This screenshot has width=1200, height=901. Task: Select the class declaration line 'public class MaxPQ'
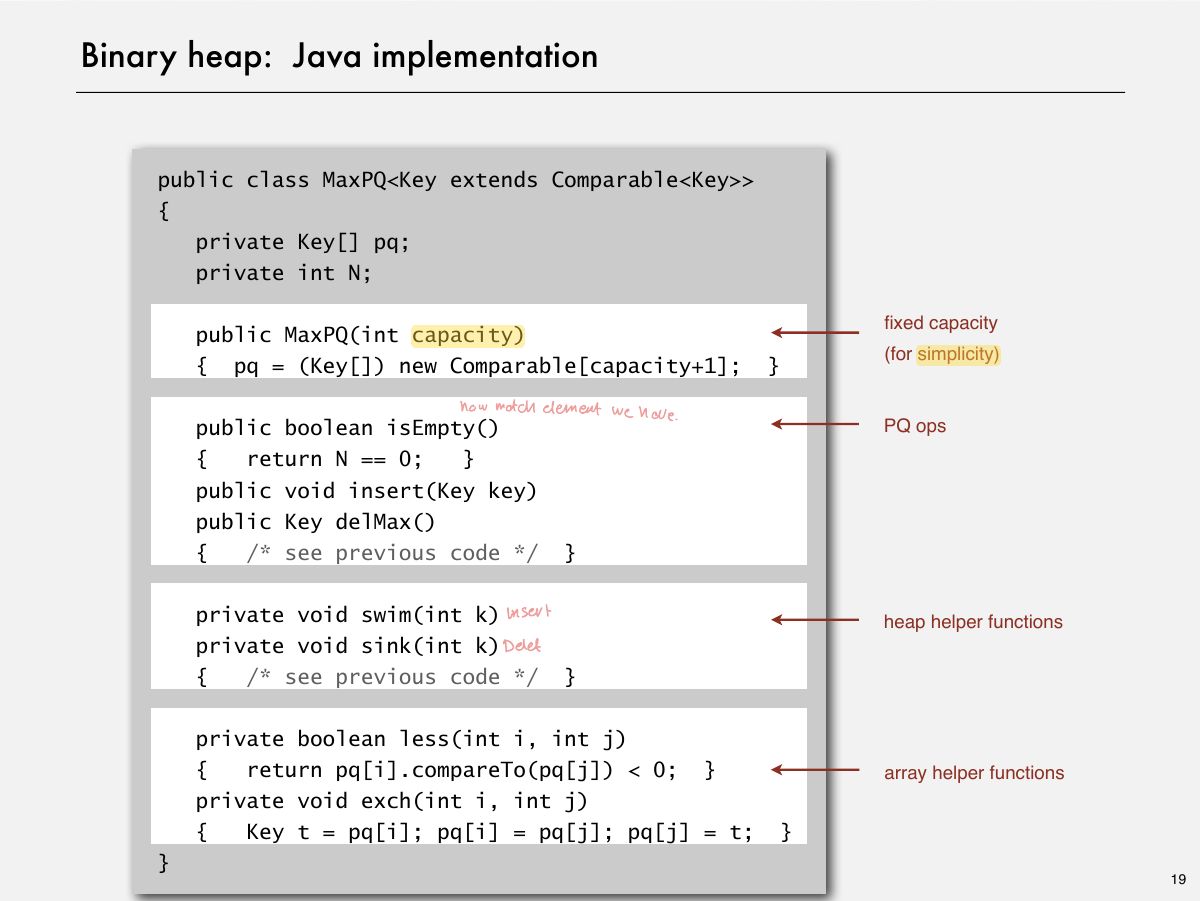coord(456,180)
